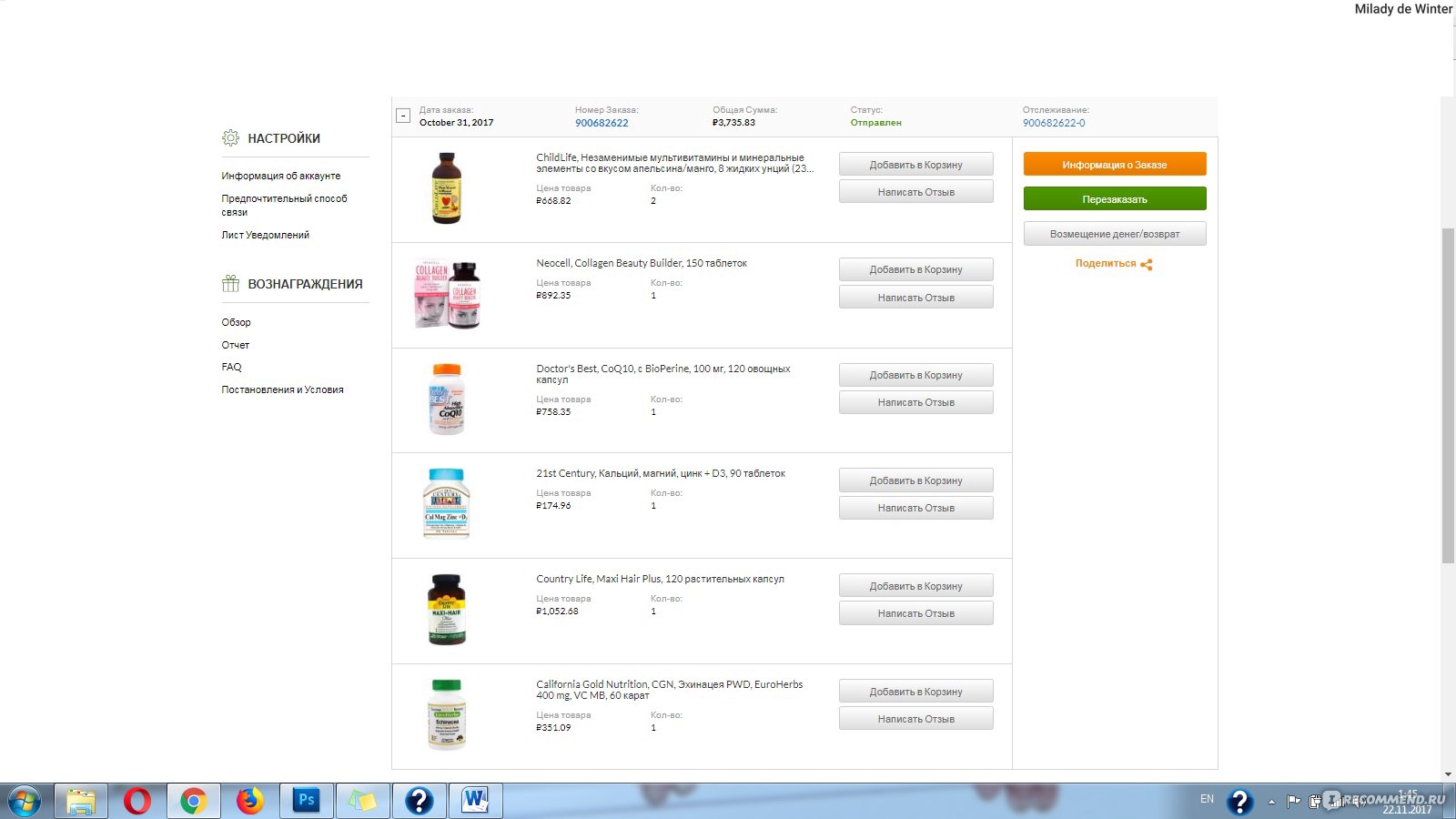Add California Gold Nutrition Echinacea to cart
Viewport: 1456px width, 819px height.
(915, 692)
